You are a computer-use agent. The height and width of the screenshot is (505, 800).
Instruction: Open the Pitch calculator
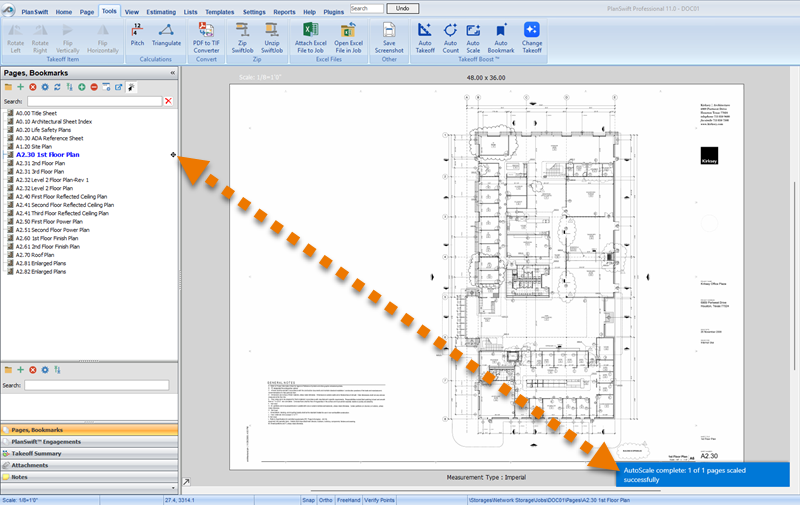[137, 35]
